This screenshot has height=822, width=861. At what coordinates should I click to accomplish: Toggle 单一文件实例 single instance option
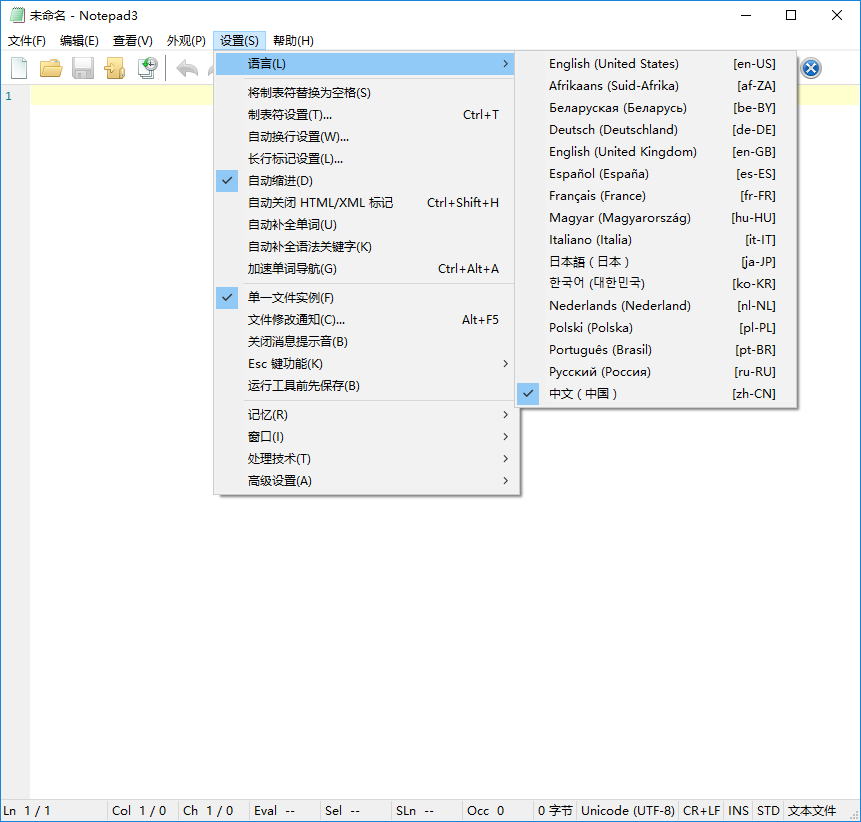tap(290, 297)
